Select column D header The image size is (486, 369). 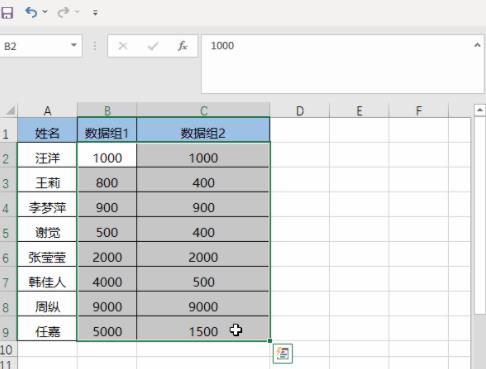pos(300,110)
